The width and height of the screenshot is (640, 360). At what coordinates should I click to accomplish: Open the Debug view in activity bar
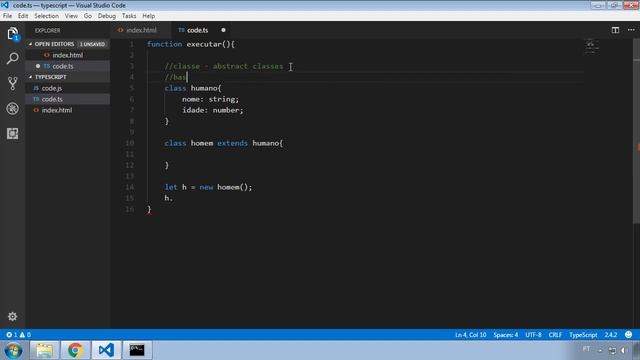pyautogui.click(x=13, y=109)
